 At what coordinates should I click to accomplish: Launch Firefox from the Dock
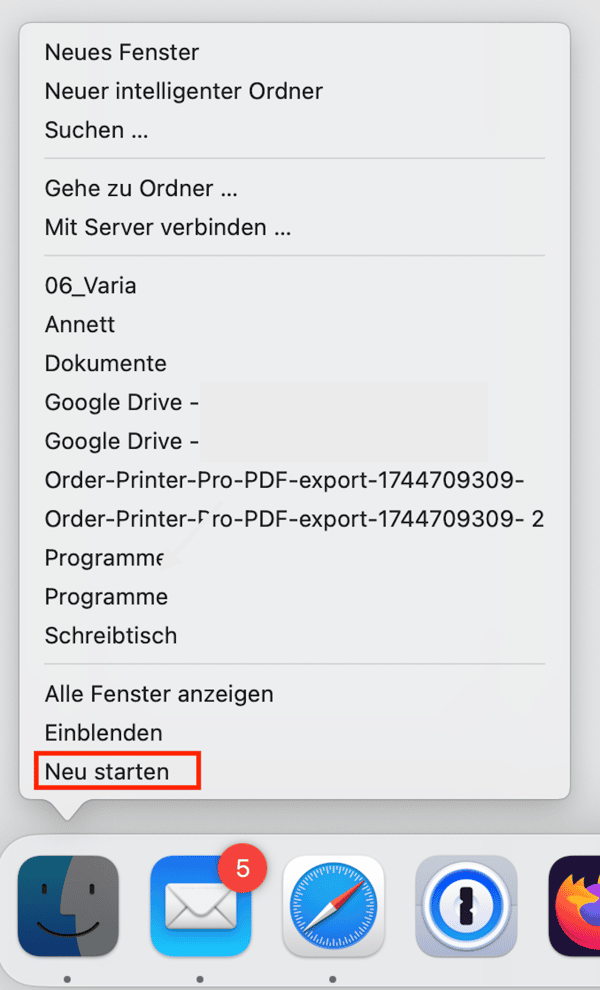[x=575, y=905]
